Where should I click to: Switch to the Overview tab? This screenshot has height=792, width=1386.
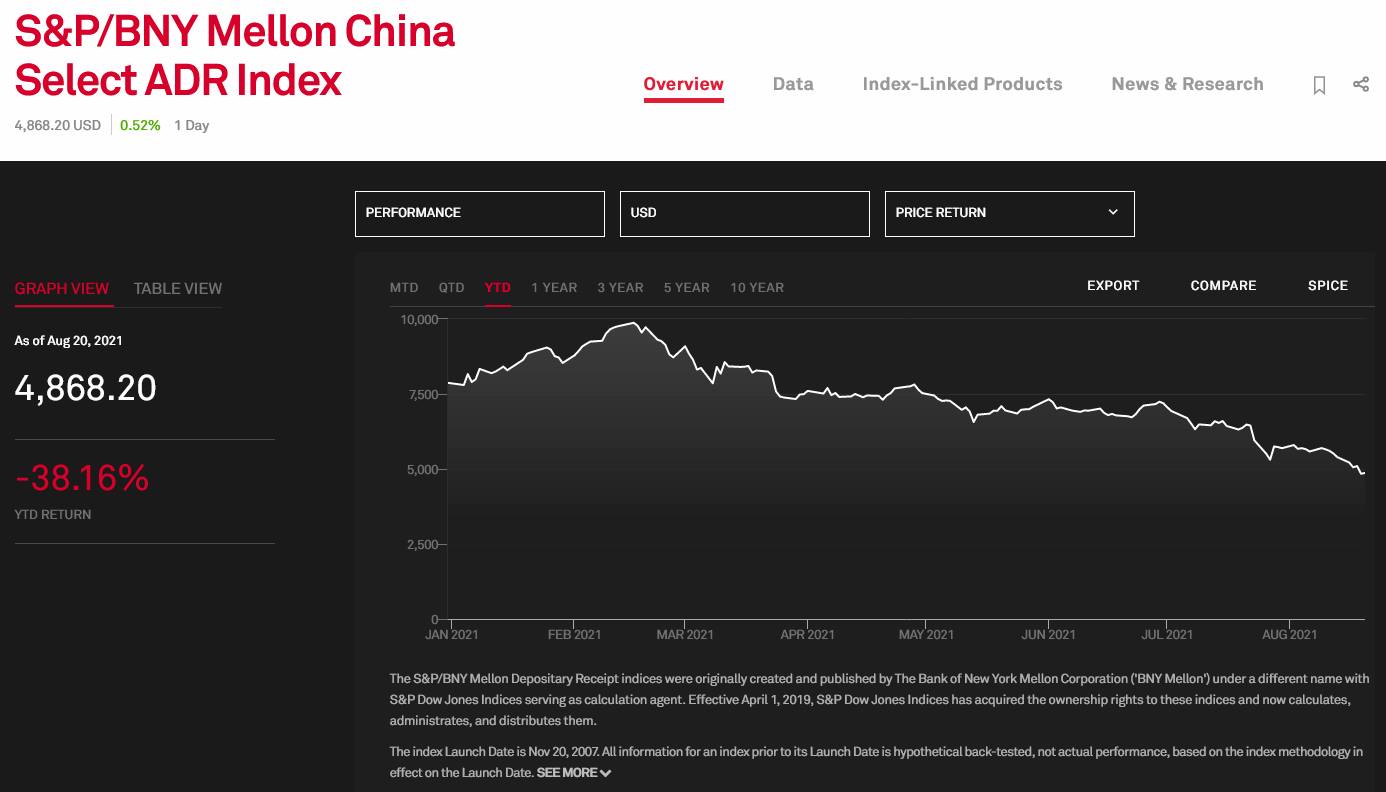[x=684, y=84]
